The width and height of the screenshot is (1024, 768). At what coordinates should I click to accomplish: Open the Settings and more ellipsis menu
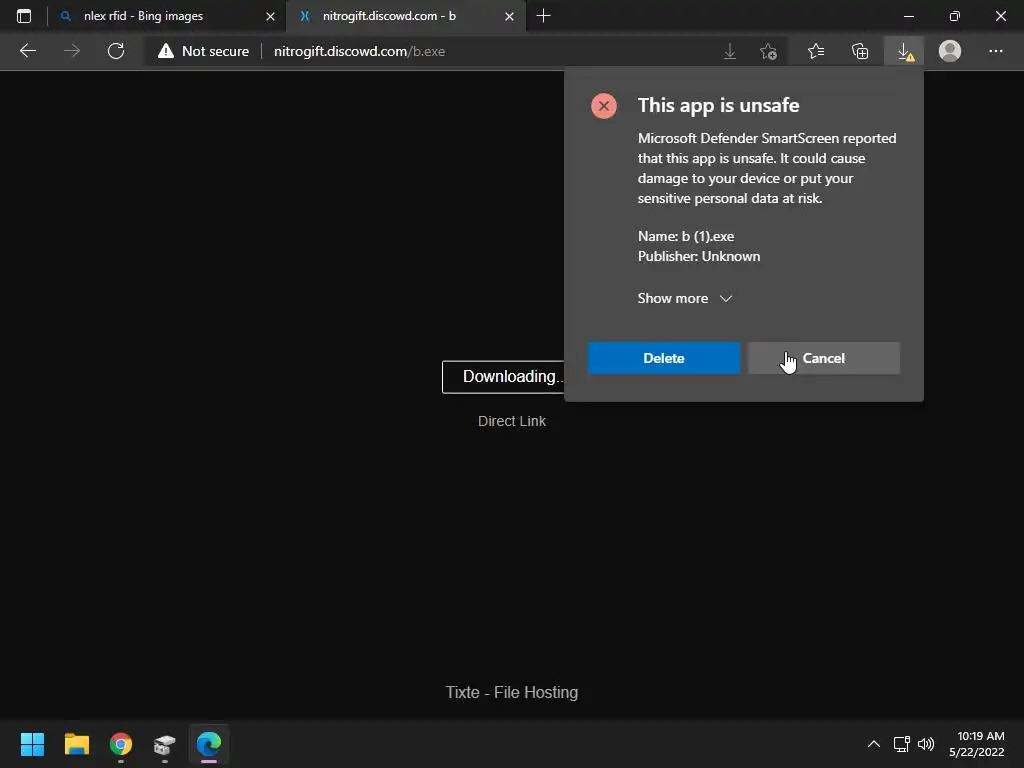(995, 51)
